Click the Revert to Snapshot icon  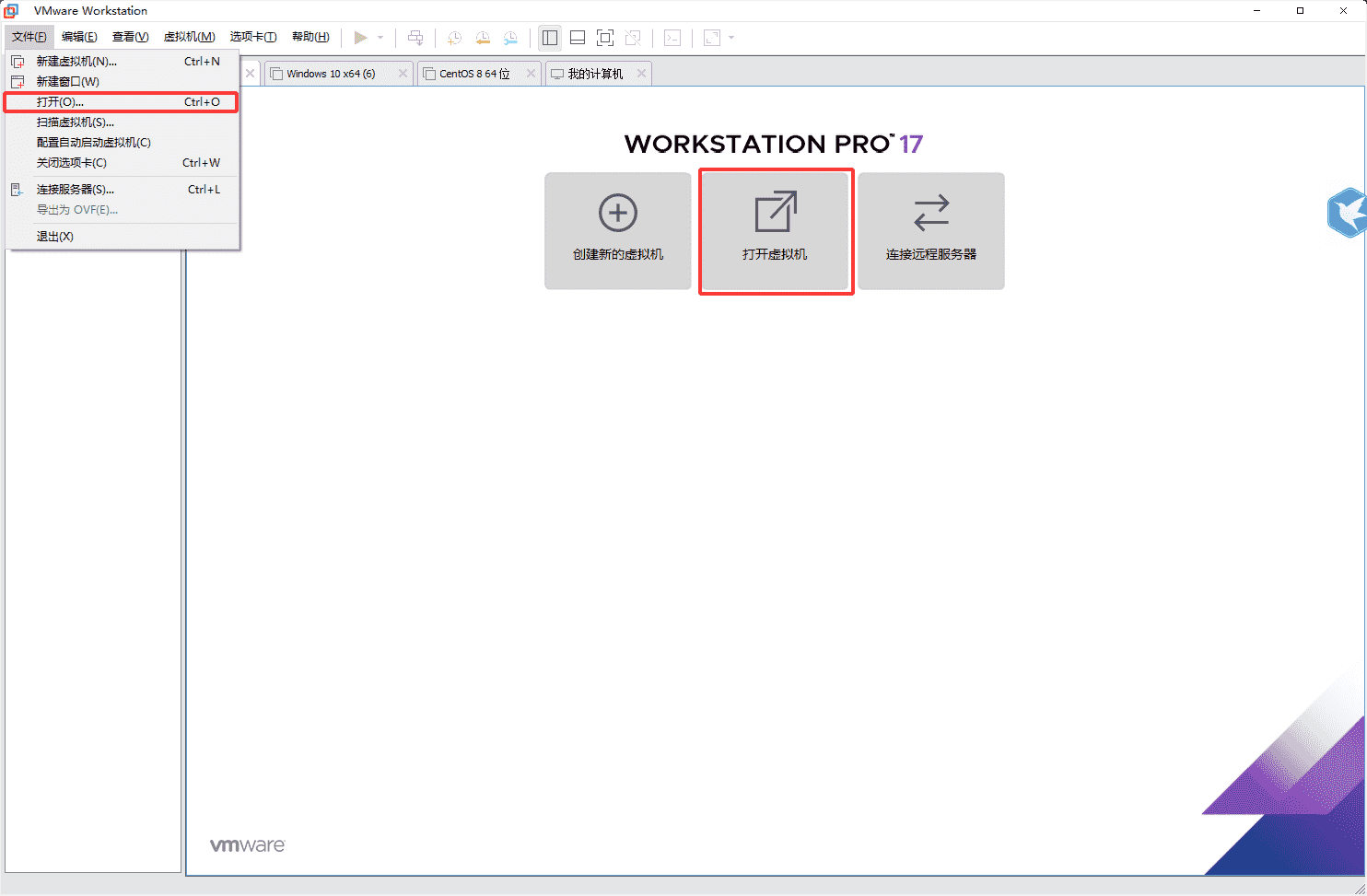(x=483, y=38)
